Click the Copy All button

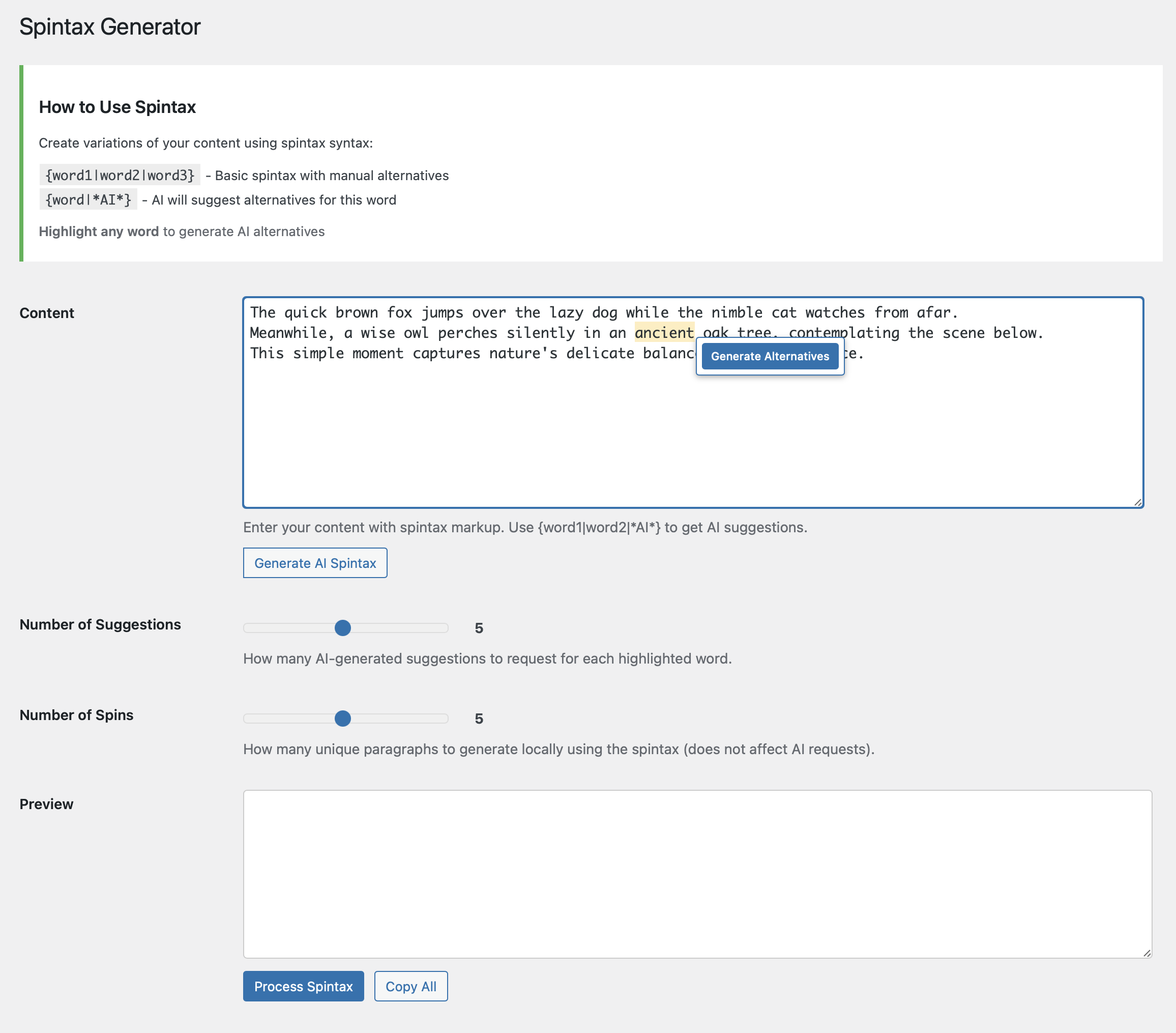pyautogui.click(x=410, y=986)
